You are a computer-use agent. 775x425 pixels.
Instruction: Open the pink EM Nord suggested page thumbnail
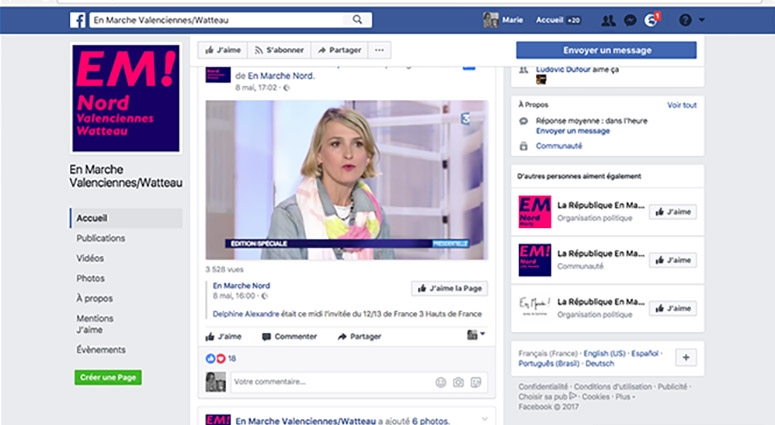coord(535,212)
